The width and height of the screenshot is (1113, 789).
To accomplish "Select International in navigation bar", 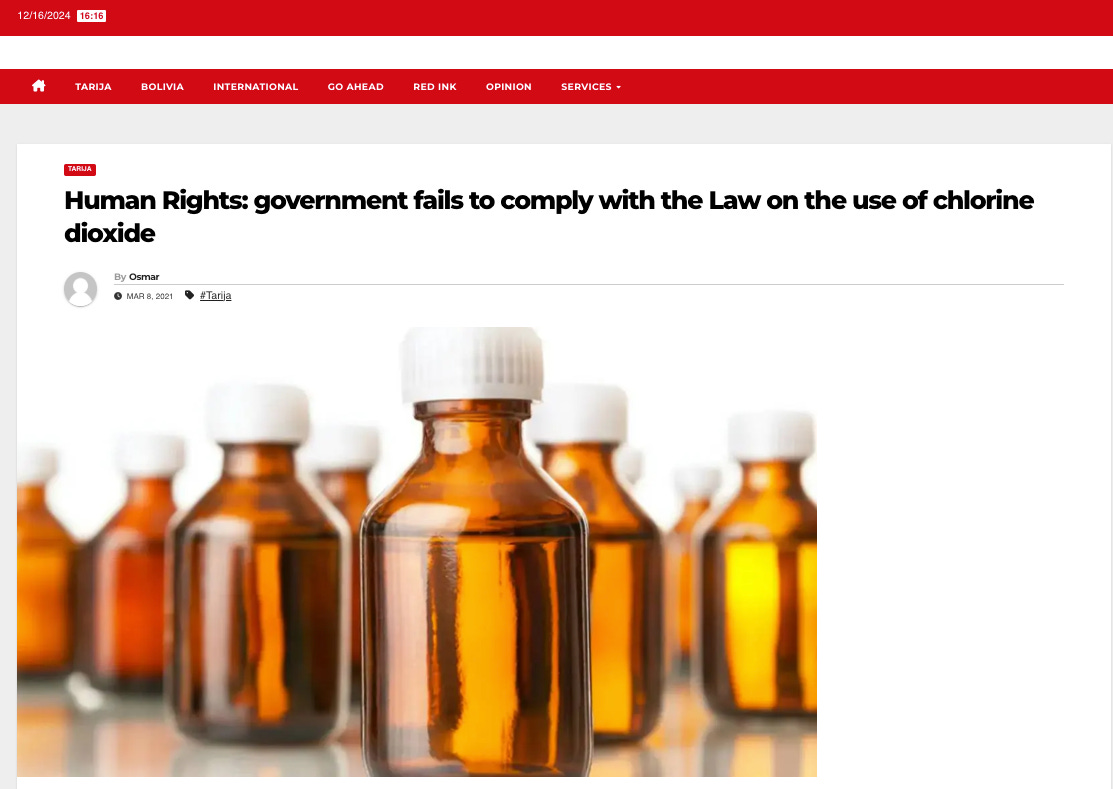I will 256,87.
